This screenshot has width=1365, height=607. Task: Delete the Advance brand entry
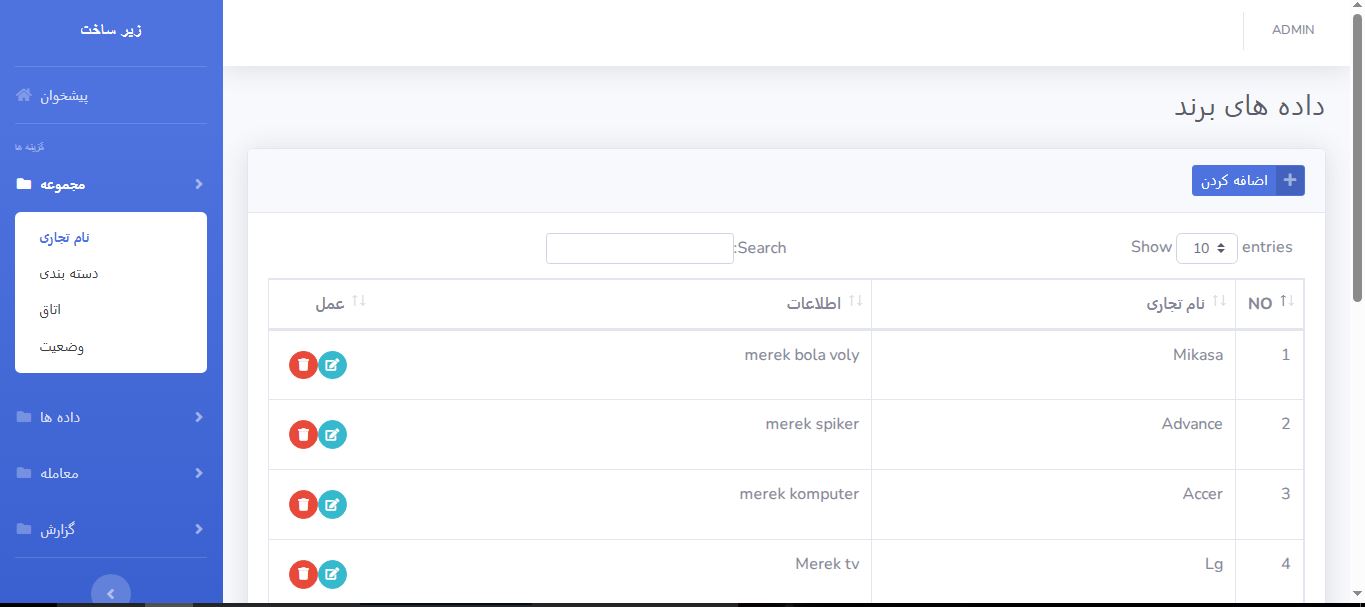(303, 435)
